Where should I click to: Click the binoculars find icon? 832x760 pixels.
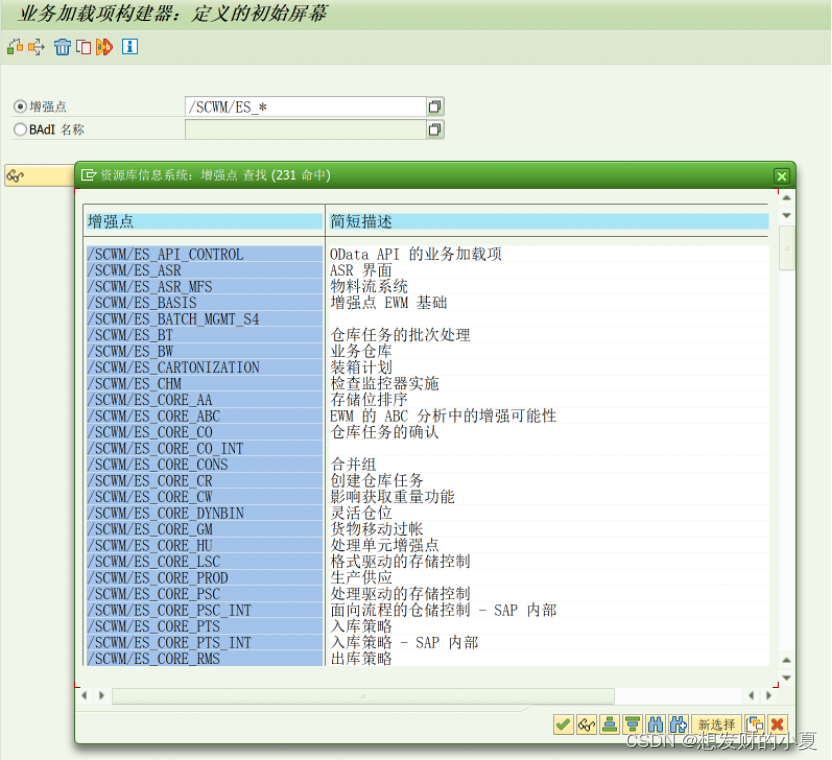pyautogui.click(x=655, y=724)
